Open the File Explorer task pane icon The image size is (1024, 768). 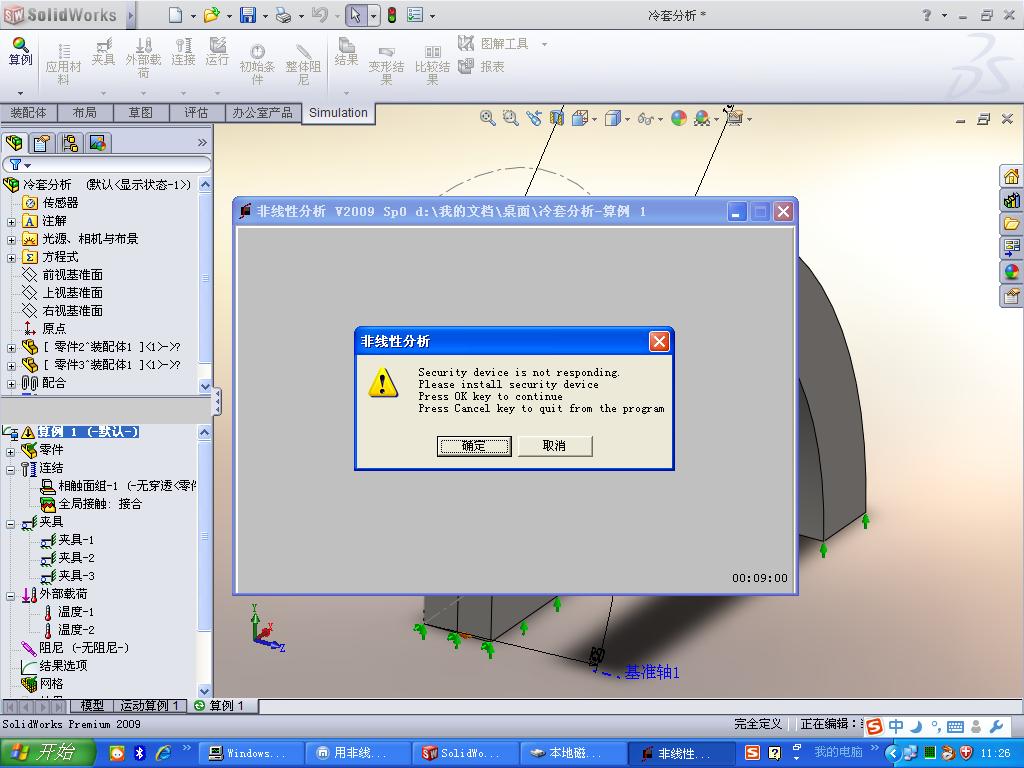1012,224
